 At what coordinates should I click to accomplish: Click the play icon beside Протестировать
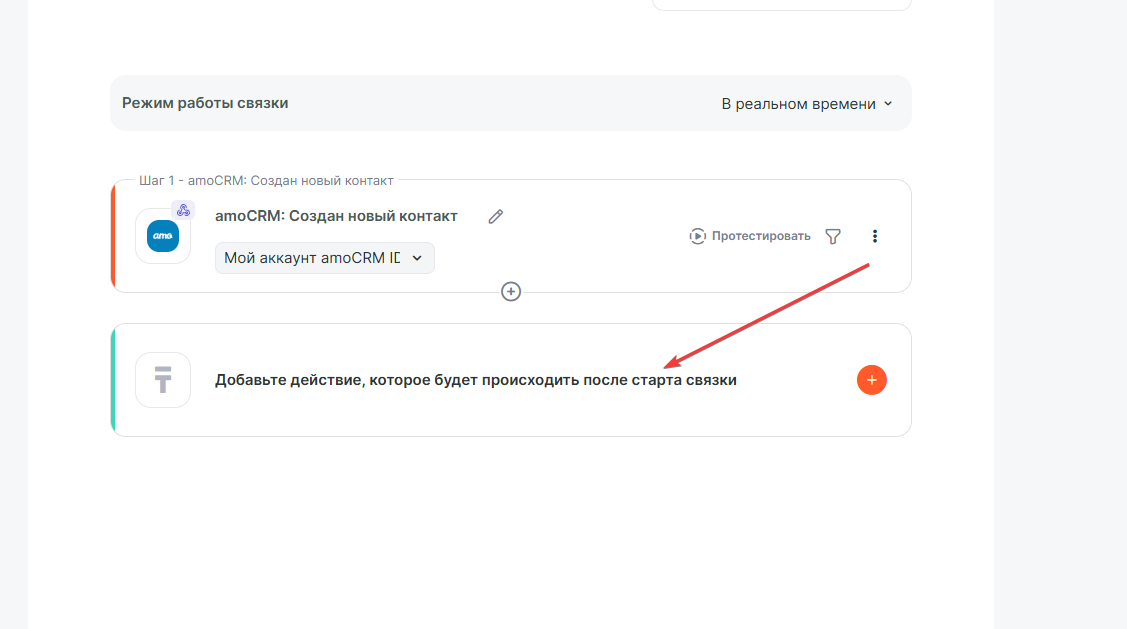tap(697, 236)
